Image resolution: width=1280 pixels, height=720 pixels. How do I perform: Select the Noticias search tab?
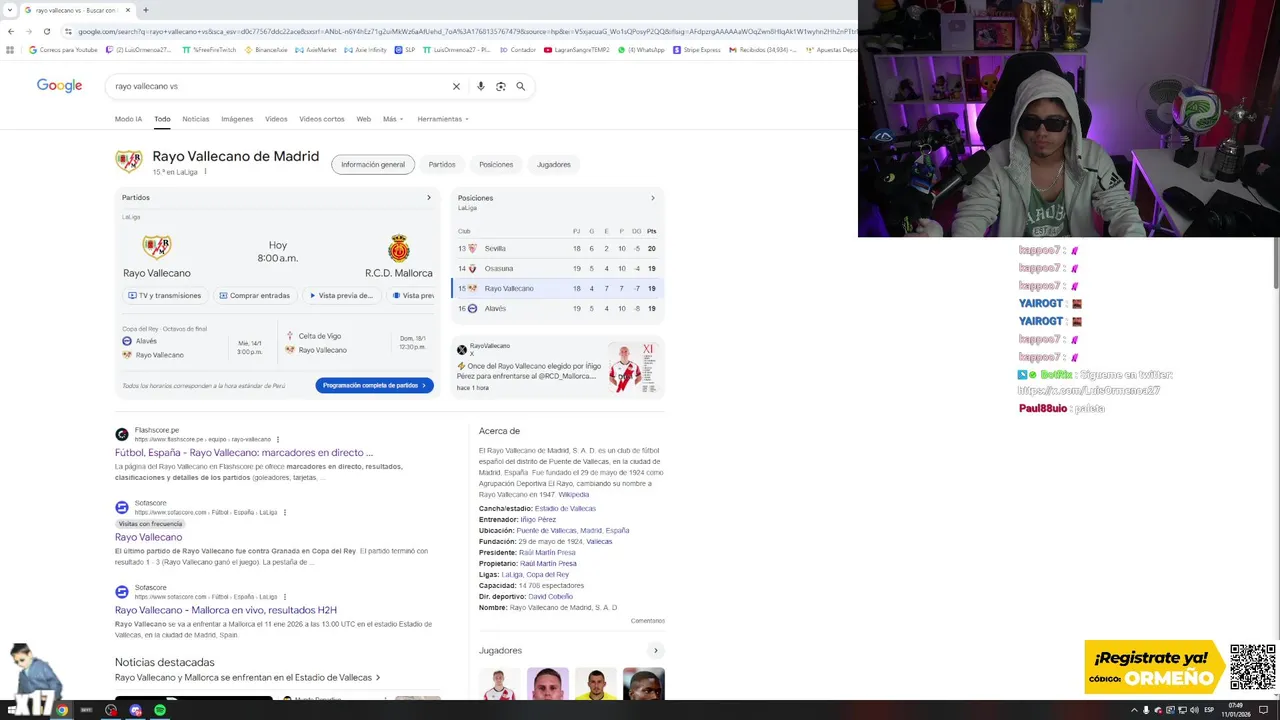[x=196, y=119]
